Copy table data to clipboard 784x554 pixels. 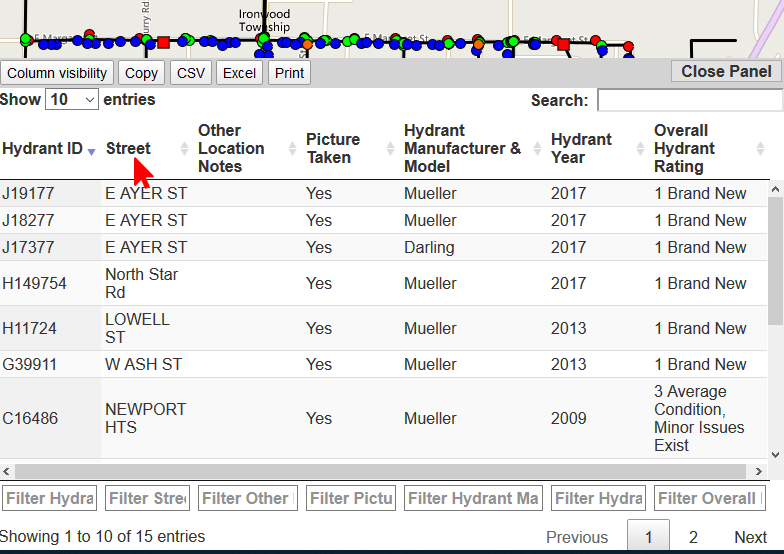click(x=141, y=73)
